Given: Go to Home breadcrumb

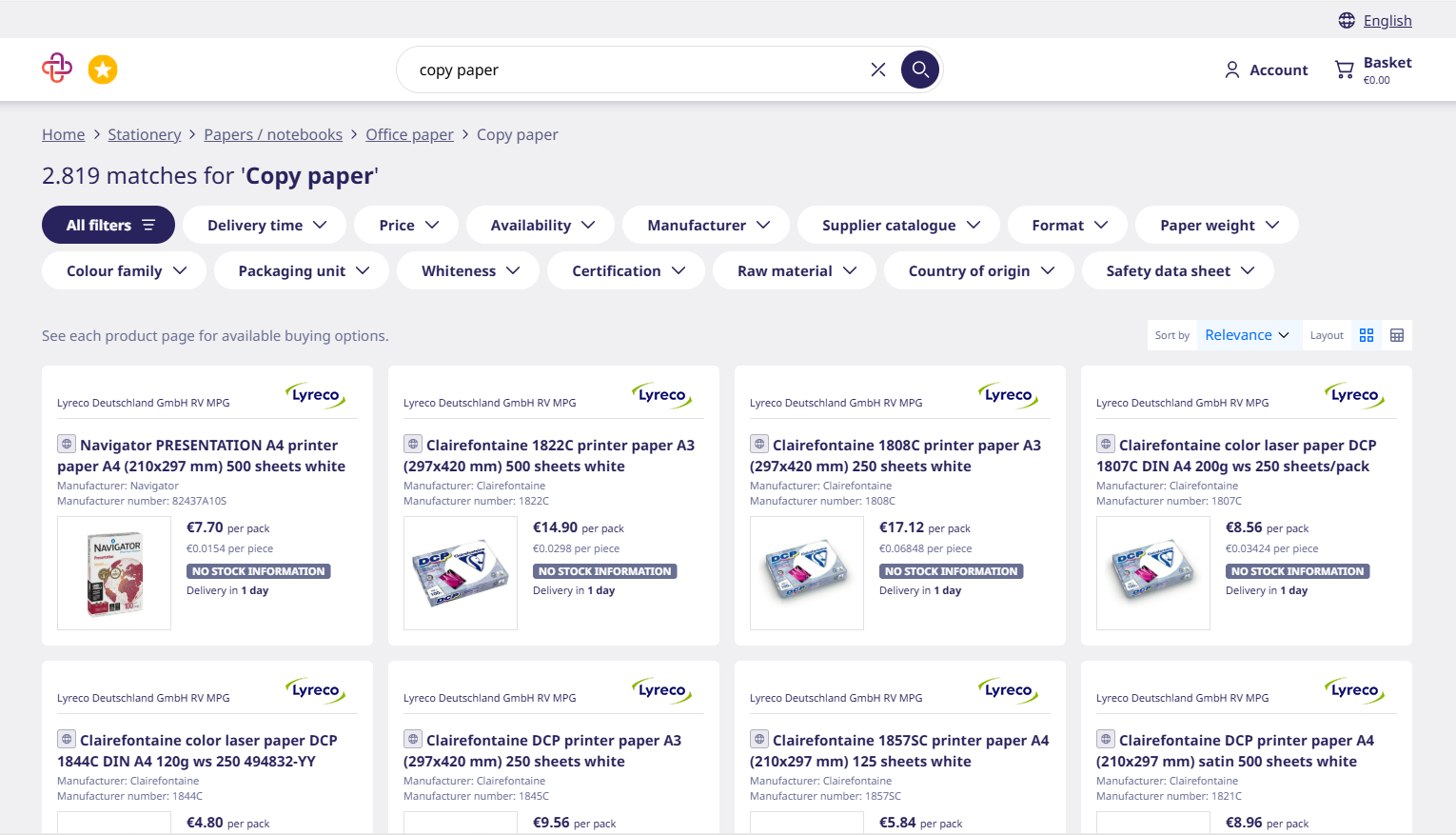Looking at the screenshot, I should click(x=63, y=134).
